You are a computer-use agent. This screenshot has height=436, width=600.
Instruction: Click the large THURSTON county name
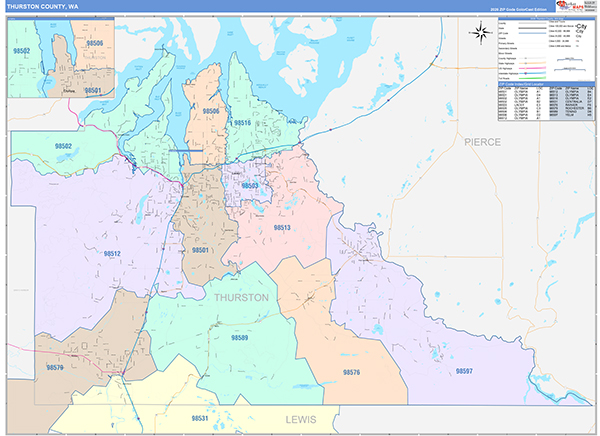coord(241,297)
